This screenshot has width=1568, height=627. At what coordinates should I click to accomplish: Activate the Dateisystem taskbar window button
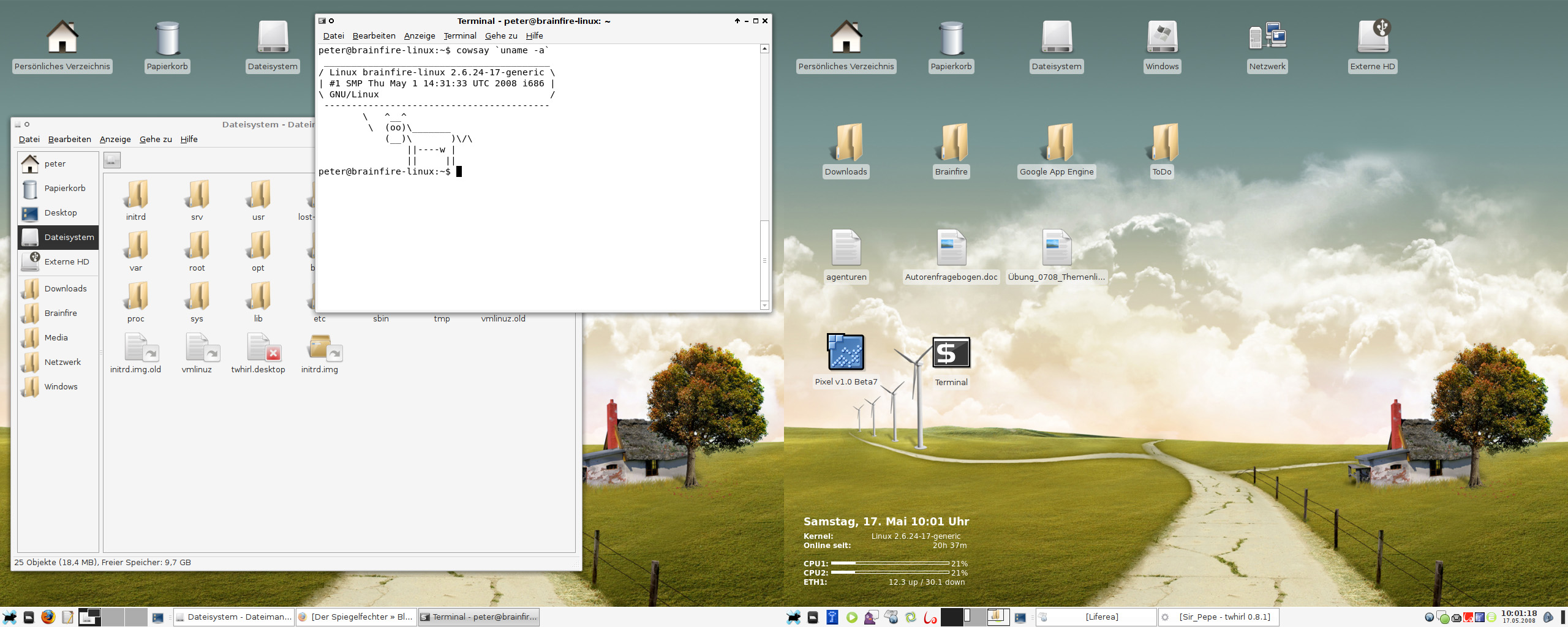click(233, 617)
